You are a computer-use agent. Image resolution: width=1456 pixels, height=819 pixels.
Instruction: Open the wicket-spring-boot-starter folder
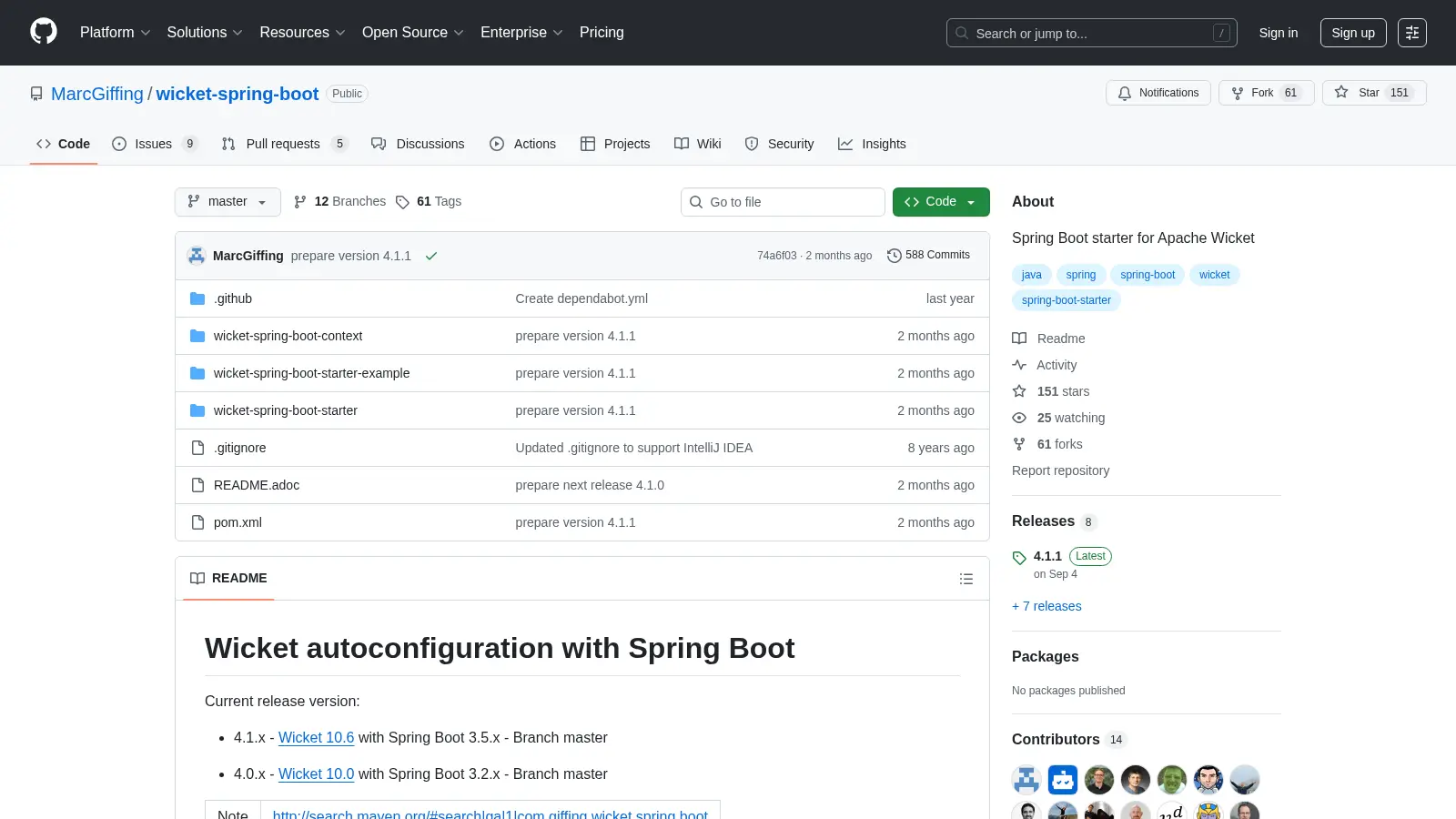tap(286, 410)
